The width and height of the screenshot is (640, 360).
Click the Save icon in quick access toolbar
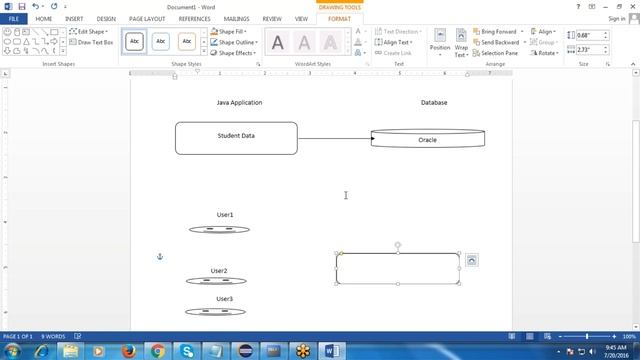click(x=22, y=7)
